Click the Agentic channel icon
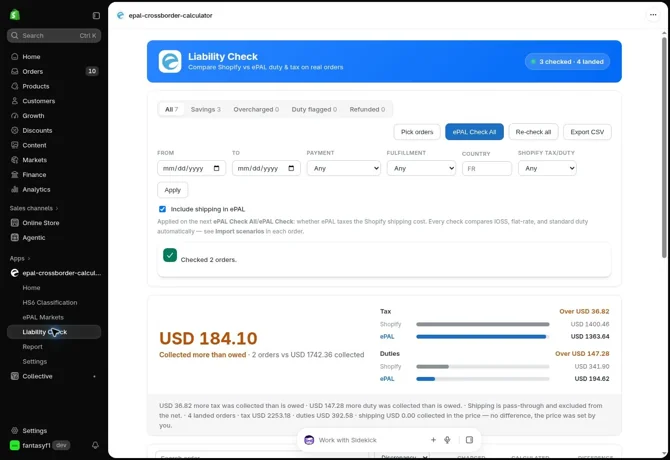Viewport: 670px width, 460px height. 15,237
